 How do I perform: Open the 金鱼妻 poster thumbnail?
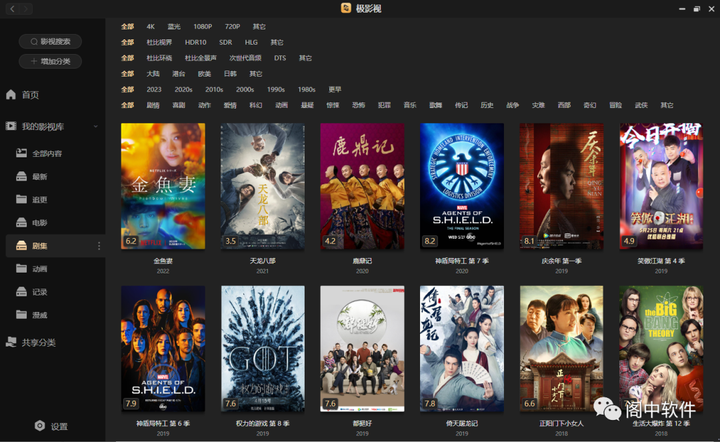pyautogui.click(x=162, y=186)
